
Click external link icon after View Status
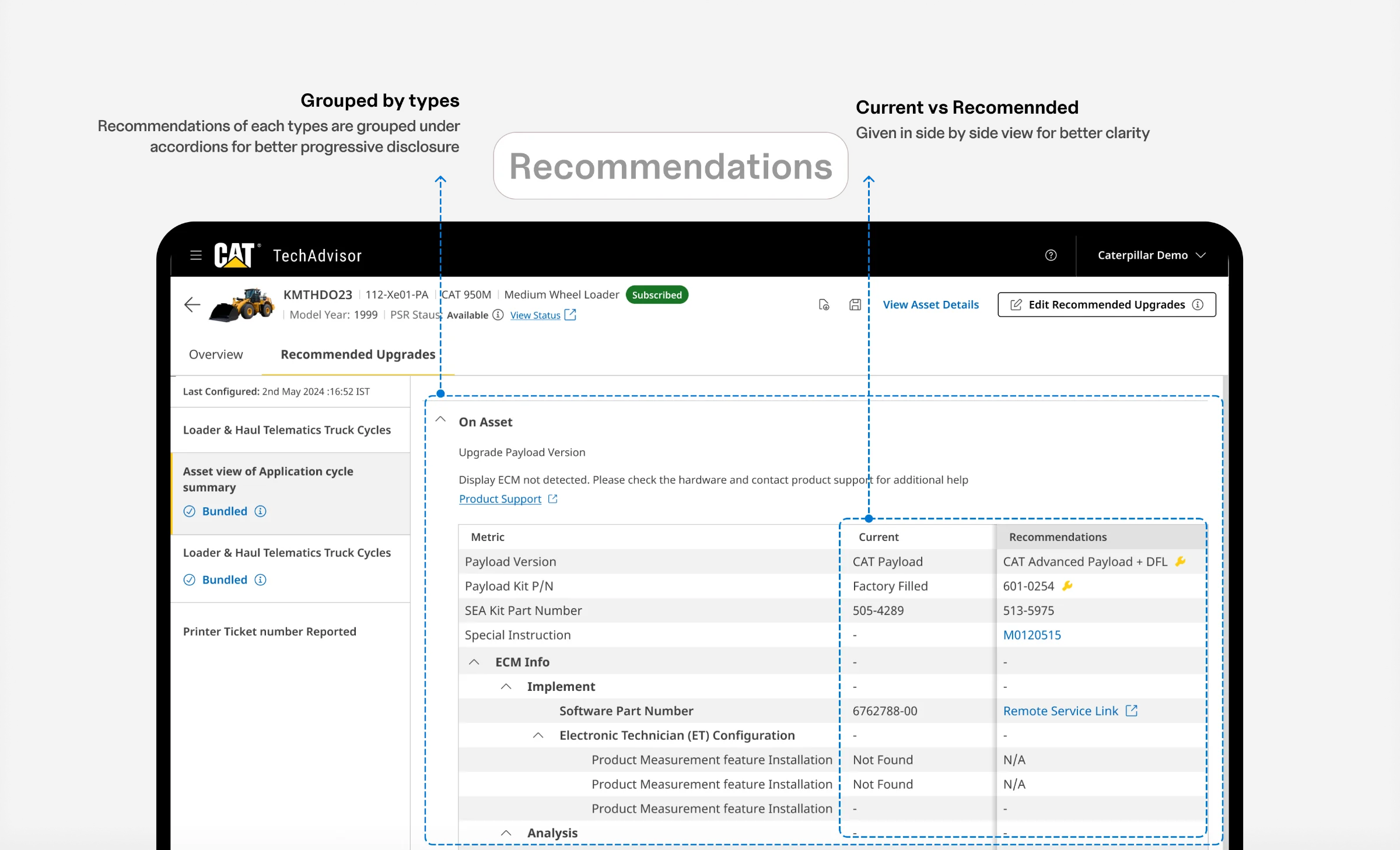click(x=570, y=315)
